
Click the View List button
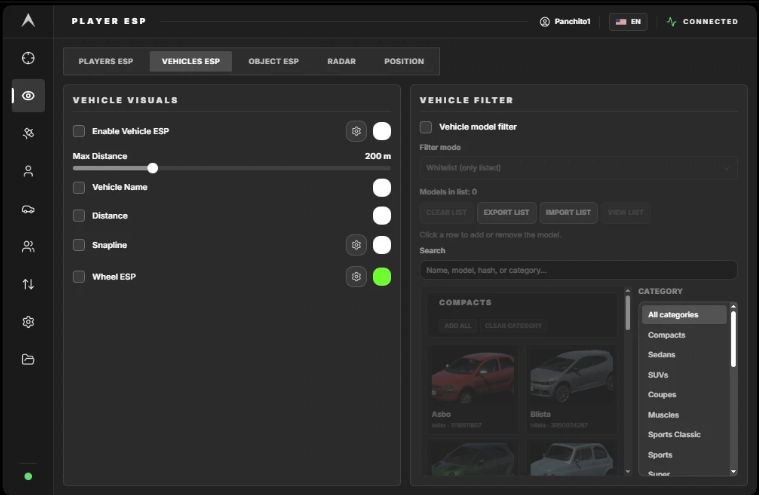pyautogui.click(x=625, y=212)
